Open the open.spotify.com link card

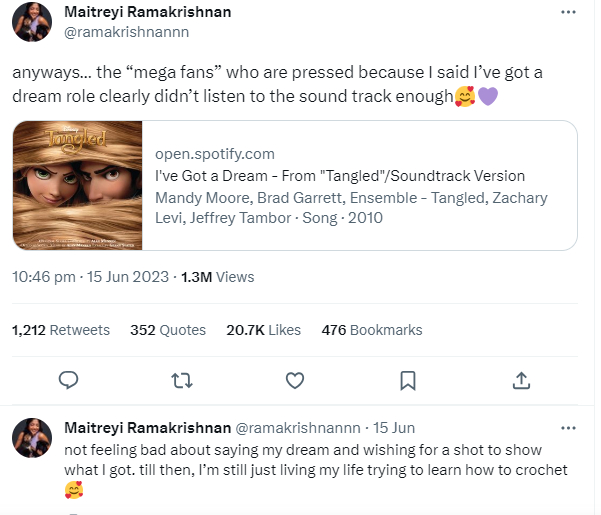click(x=358, y=185)
